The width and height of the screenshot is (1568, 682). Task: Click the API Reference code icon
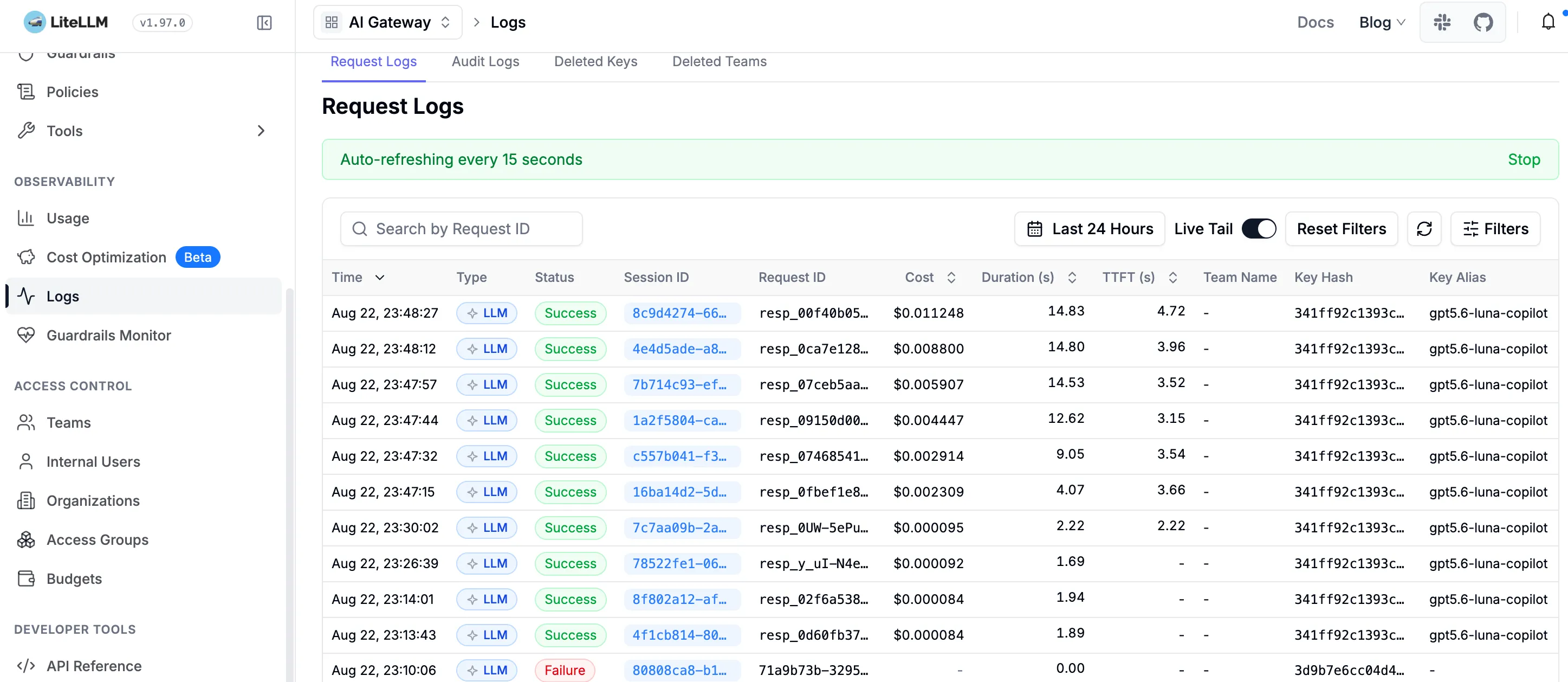tap(25, 666)
